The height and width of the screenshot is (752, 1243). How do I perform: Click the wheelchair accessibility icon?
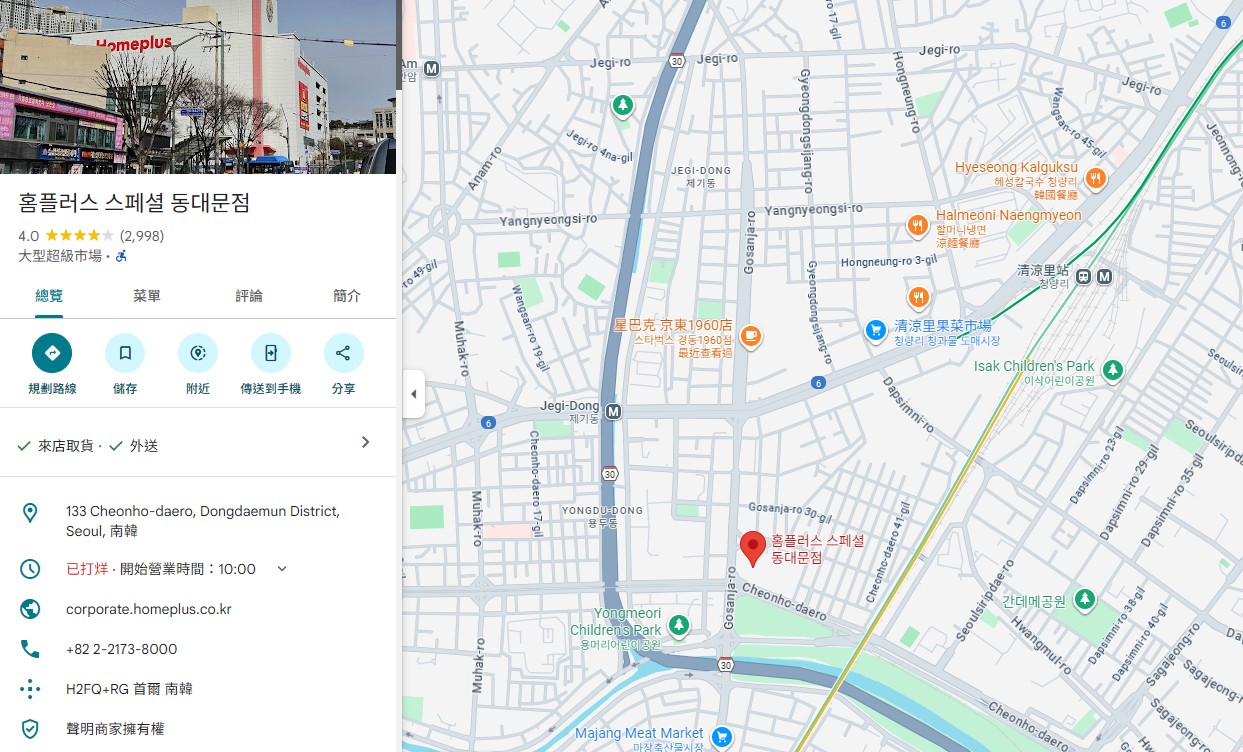pos(121,257)
